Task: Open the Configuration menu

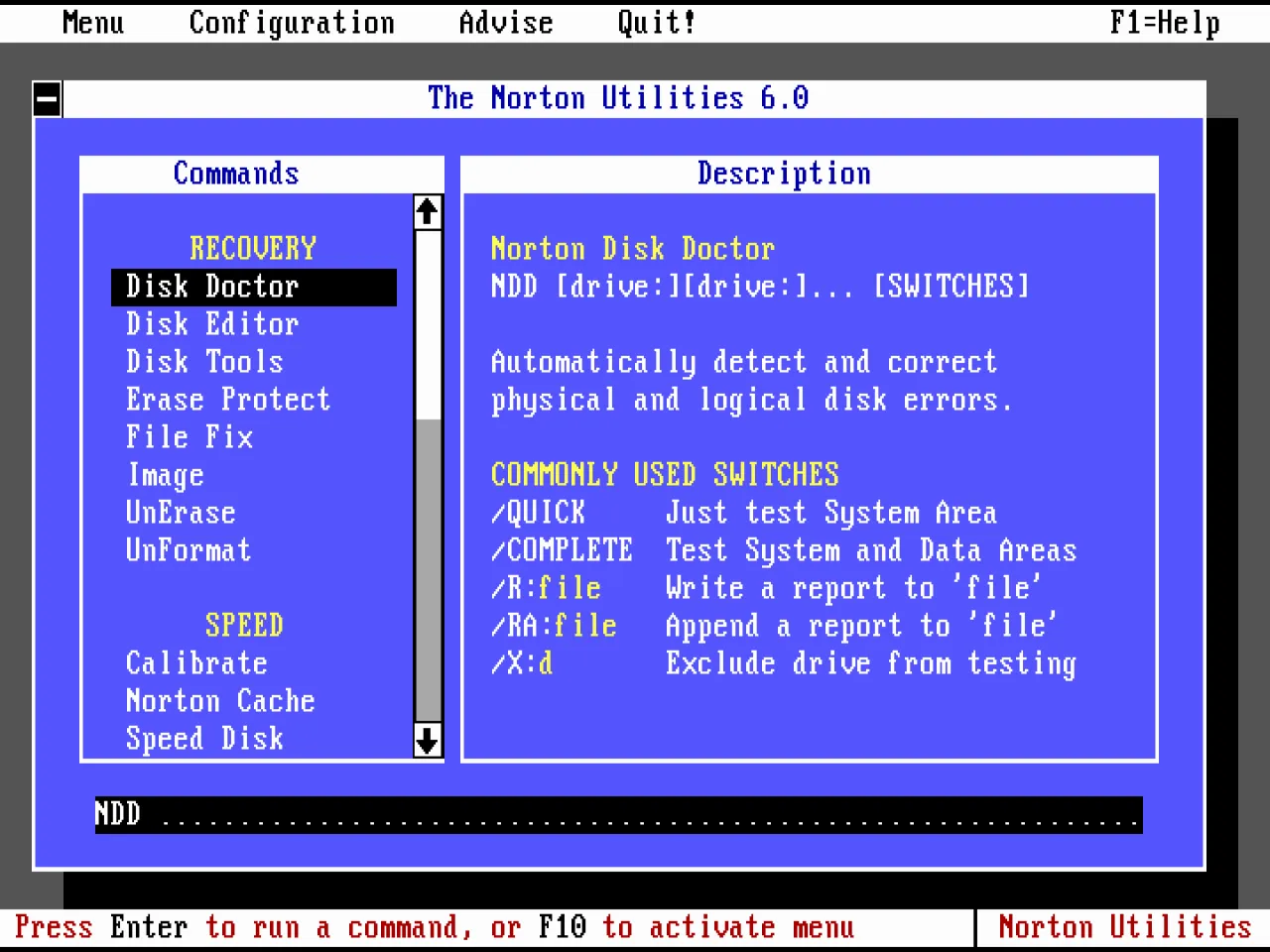Action: tap(292, 22)
